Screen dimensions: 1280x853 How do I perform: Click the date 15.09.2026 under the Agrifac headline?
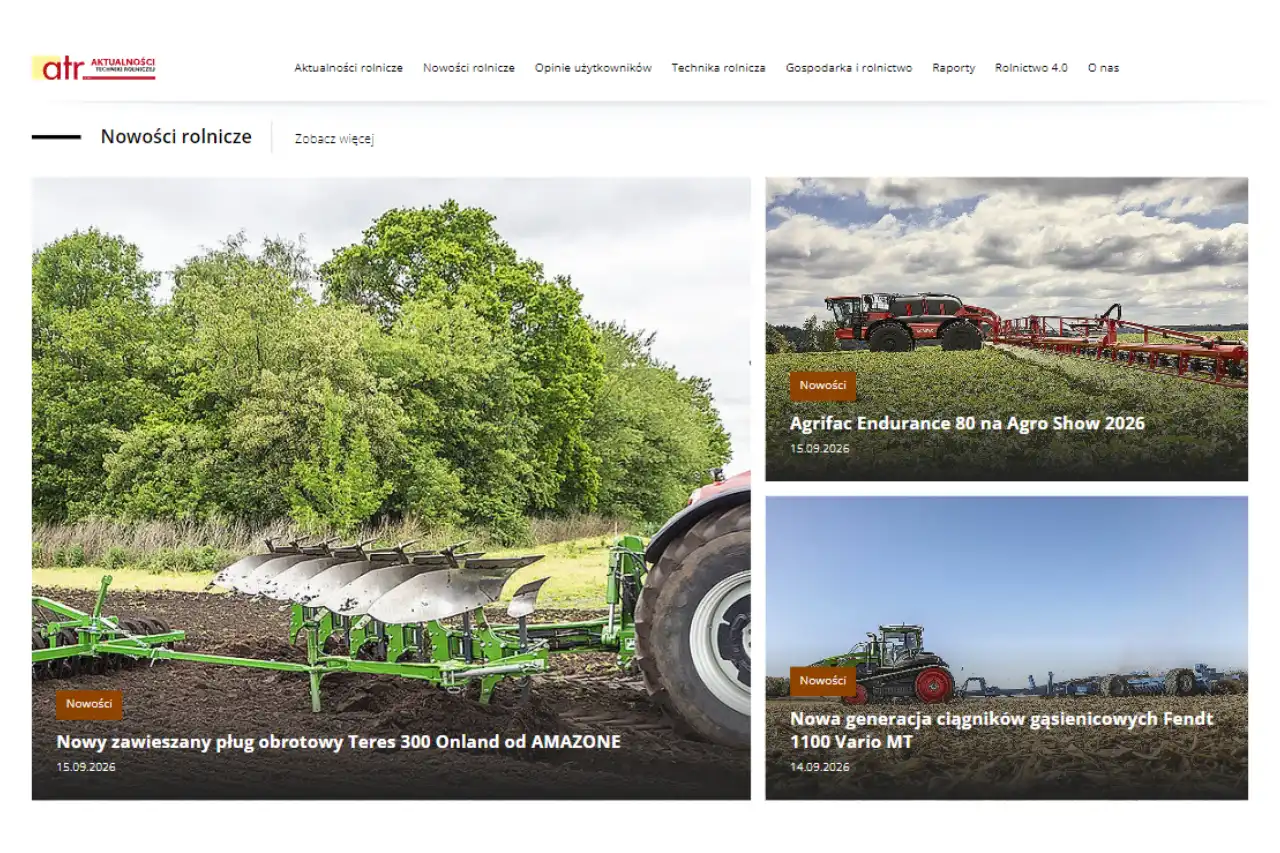click(820, 449)
